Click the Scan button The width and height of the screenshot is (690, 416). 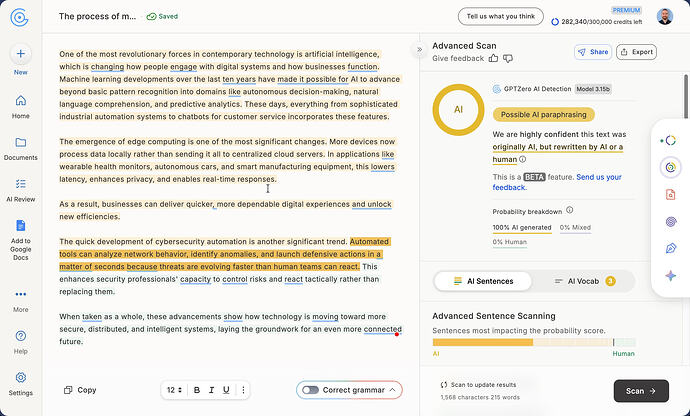point(641,391)
